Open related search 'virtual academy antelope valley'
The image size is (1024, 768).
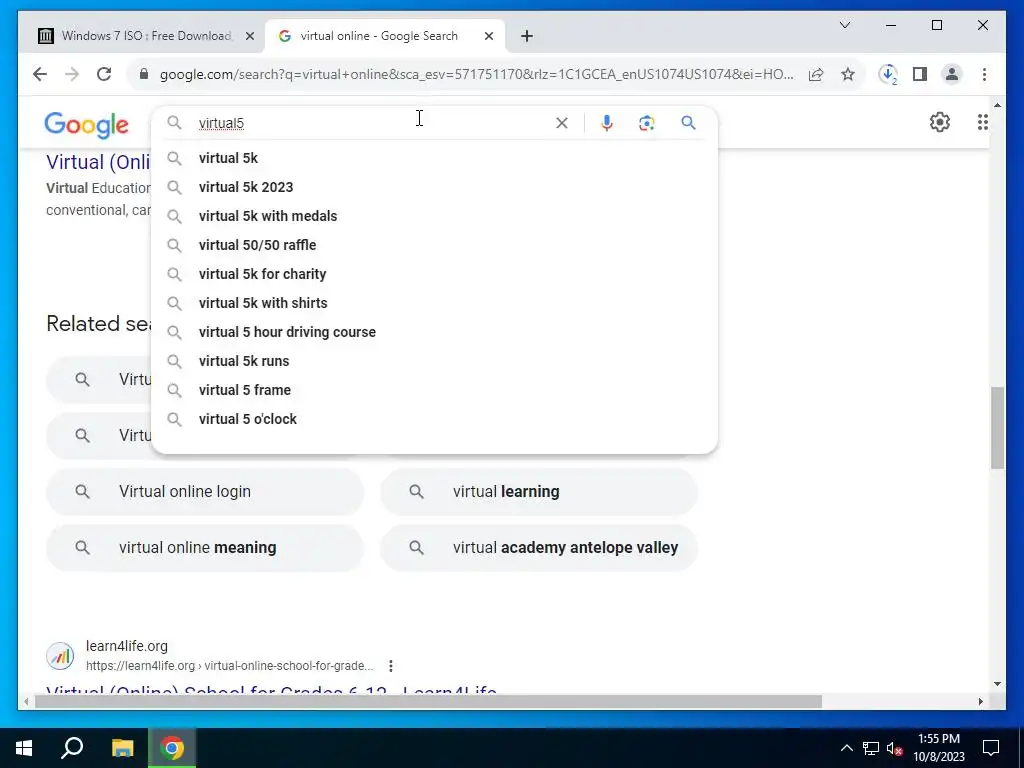[539, 547]
